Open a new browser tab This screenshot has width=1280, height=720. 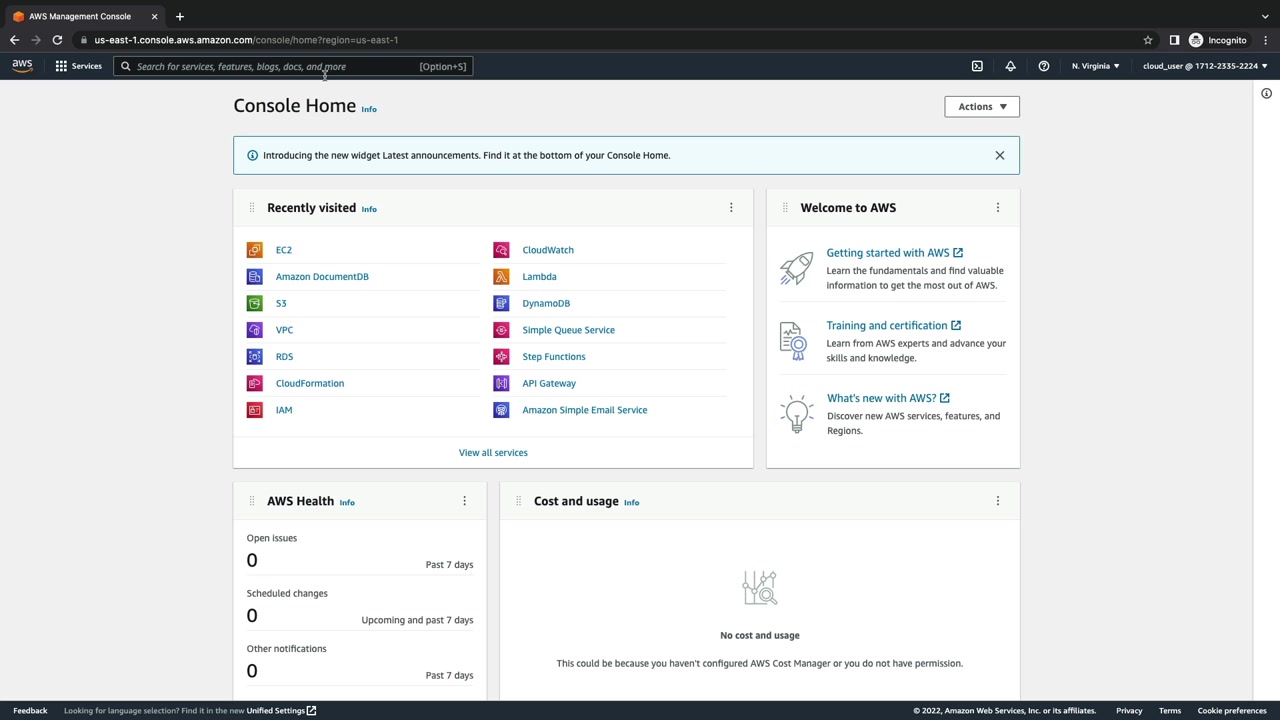click(x=180, y=16)
